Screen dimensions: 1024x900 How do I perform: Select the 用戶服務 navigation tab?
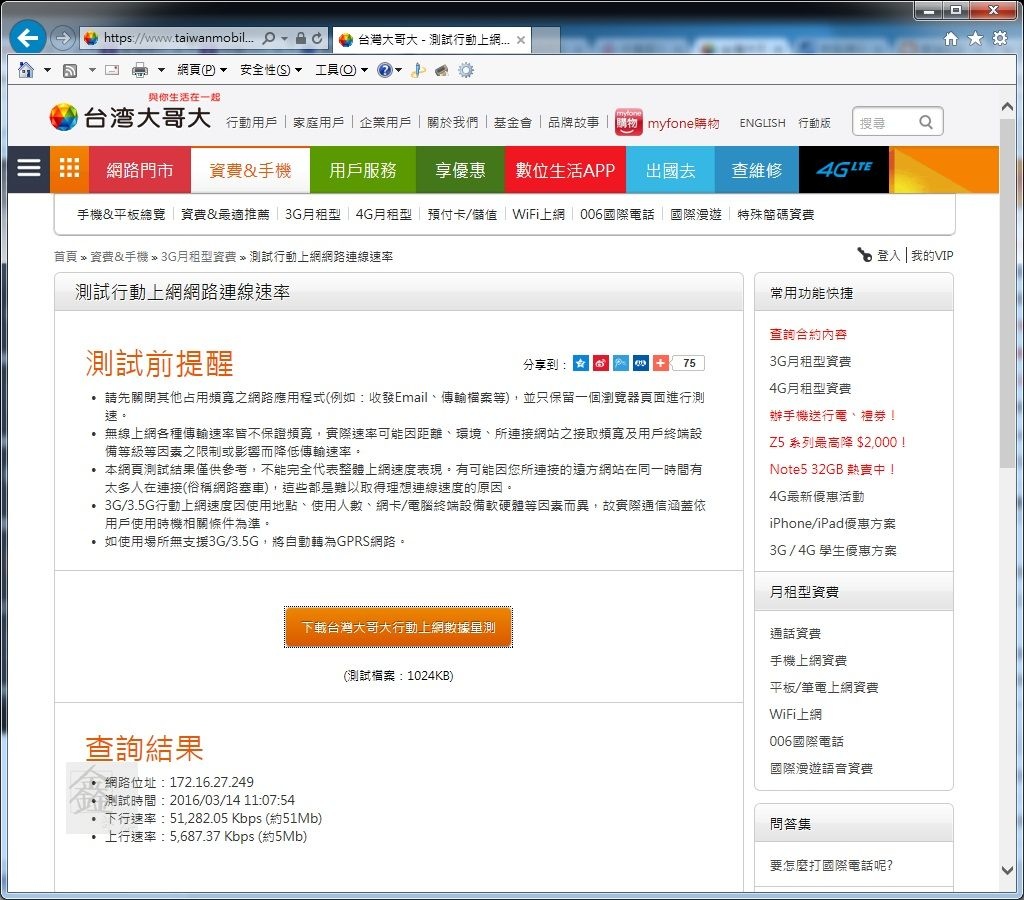pos(362,170)
